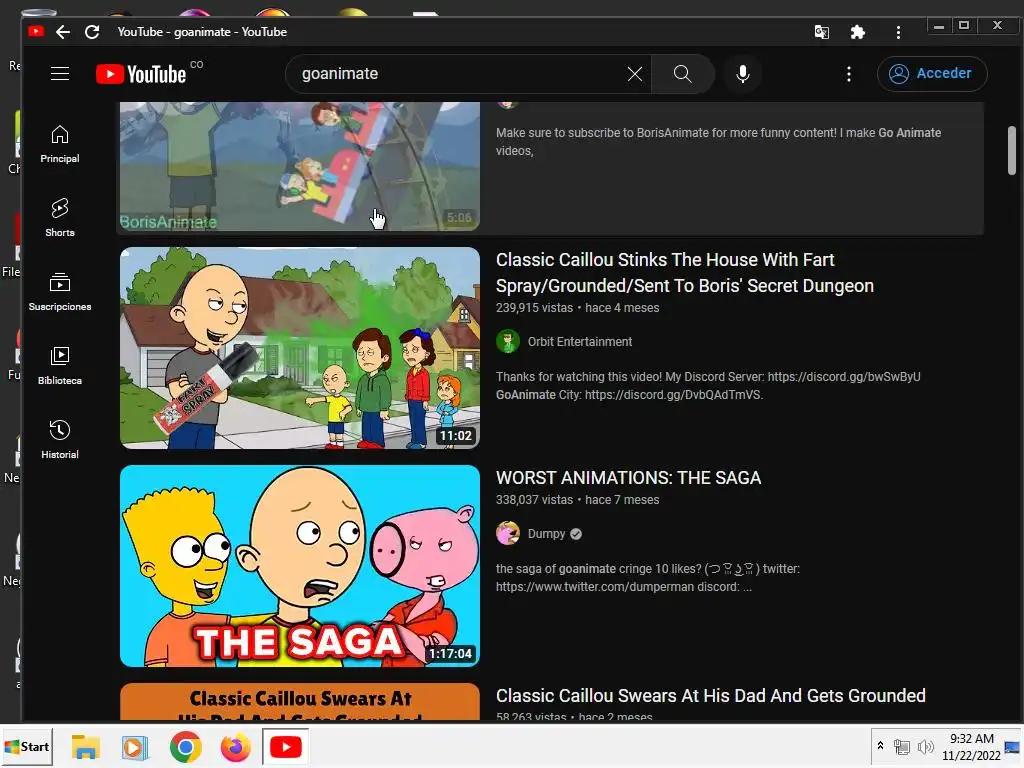Open Historial in the sidebar

[x=60, y=440]
